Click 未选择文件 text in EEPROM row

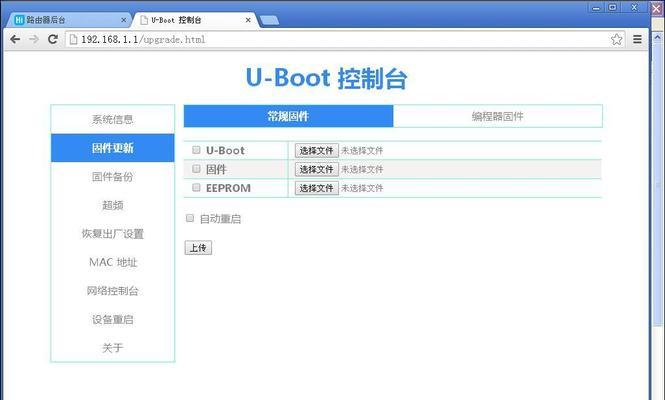[362, 188]
